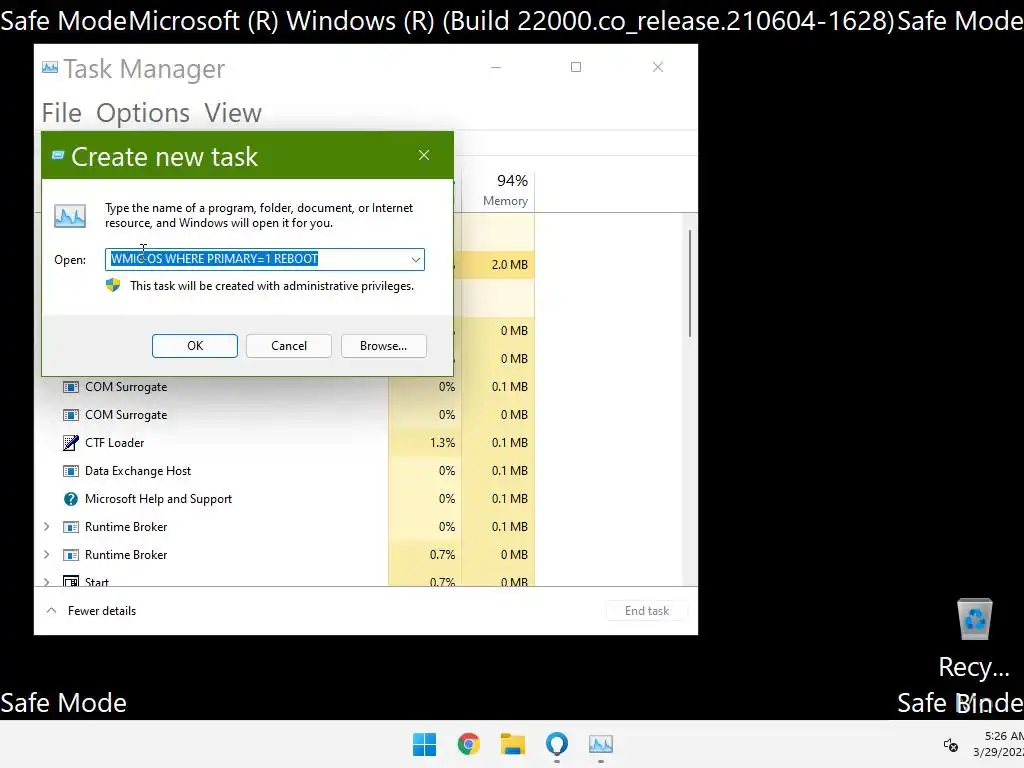Image resolution: width=1024 pixels, height=768 pixels.
Task: Close the Create new task dialog
Action: point(424,155)
